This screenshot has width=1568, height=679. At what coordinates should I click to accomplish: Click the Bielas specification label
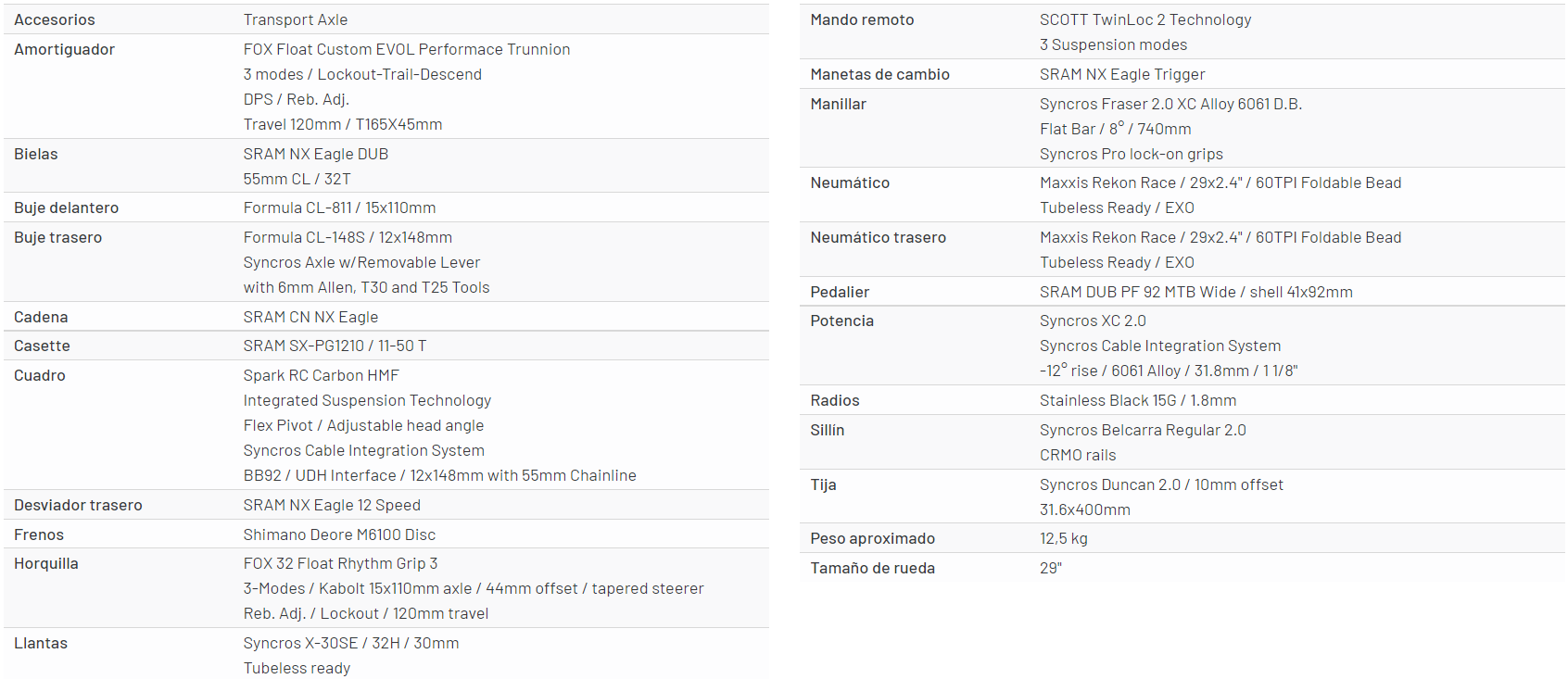[x=35, y=154]
